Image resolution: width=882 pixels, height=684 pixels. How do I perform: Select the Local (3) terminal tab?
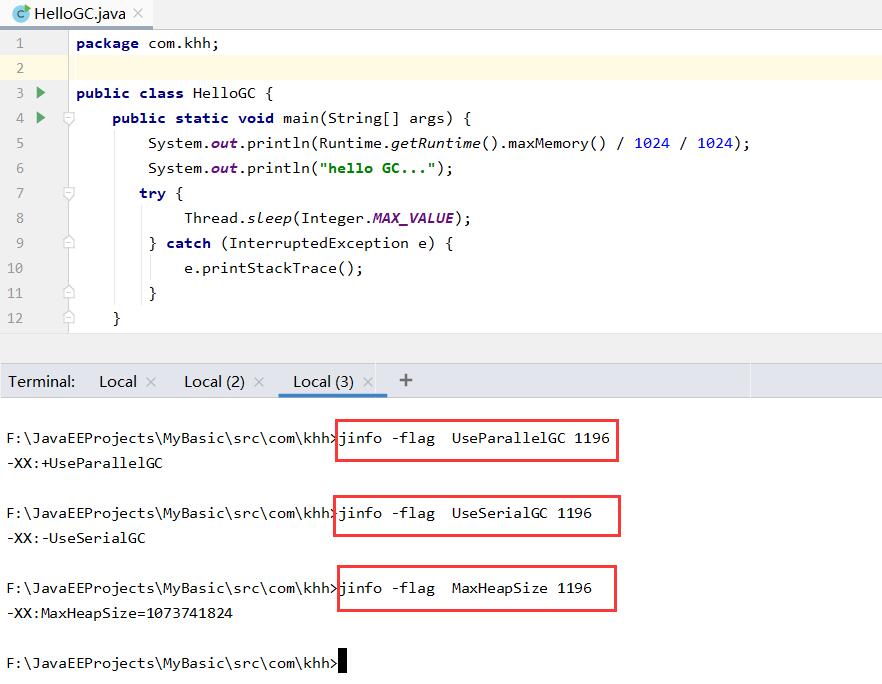coord(323,382)
